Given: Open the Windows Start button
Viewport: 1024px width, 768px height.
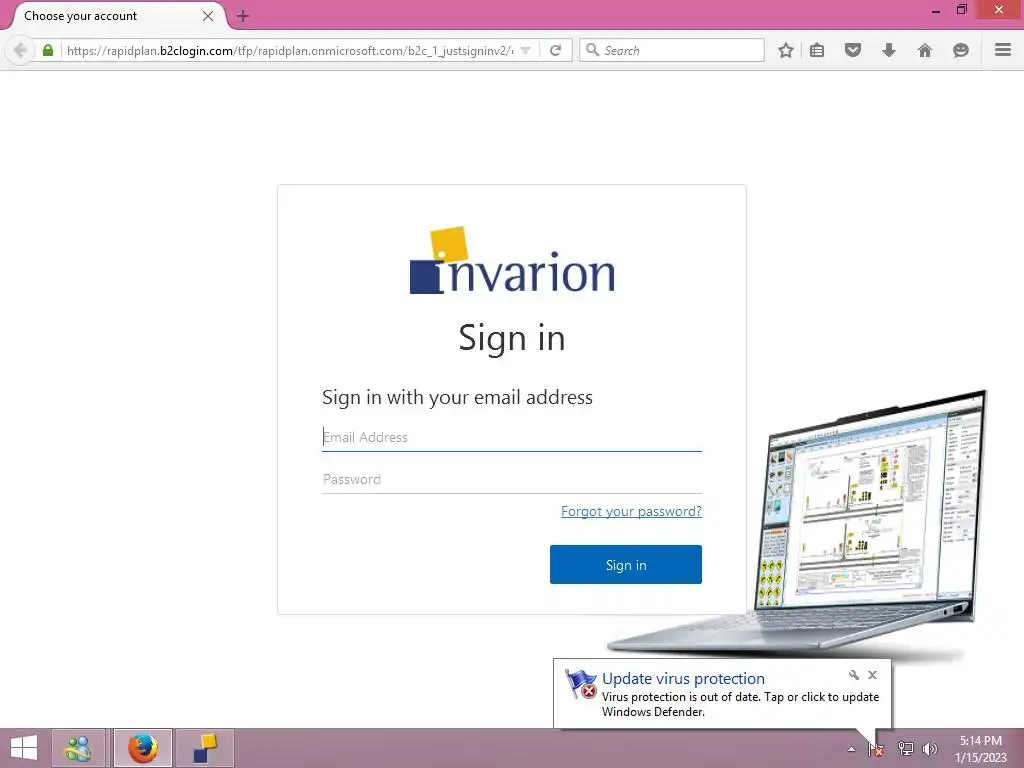Looking at the screenshot, I should click(x=24, y=748).
